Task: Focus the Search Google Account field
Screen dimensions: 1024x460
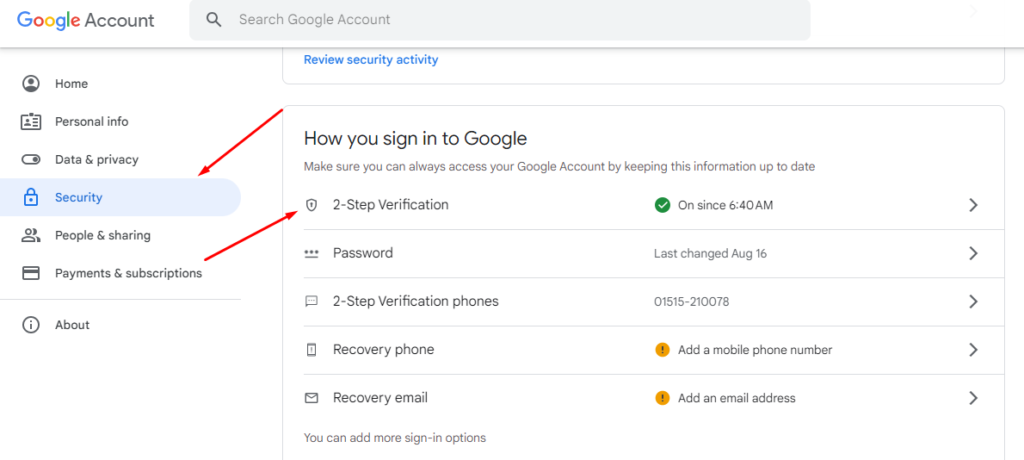Action: (500, 20)
